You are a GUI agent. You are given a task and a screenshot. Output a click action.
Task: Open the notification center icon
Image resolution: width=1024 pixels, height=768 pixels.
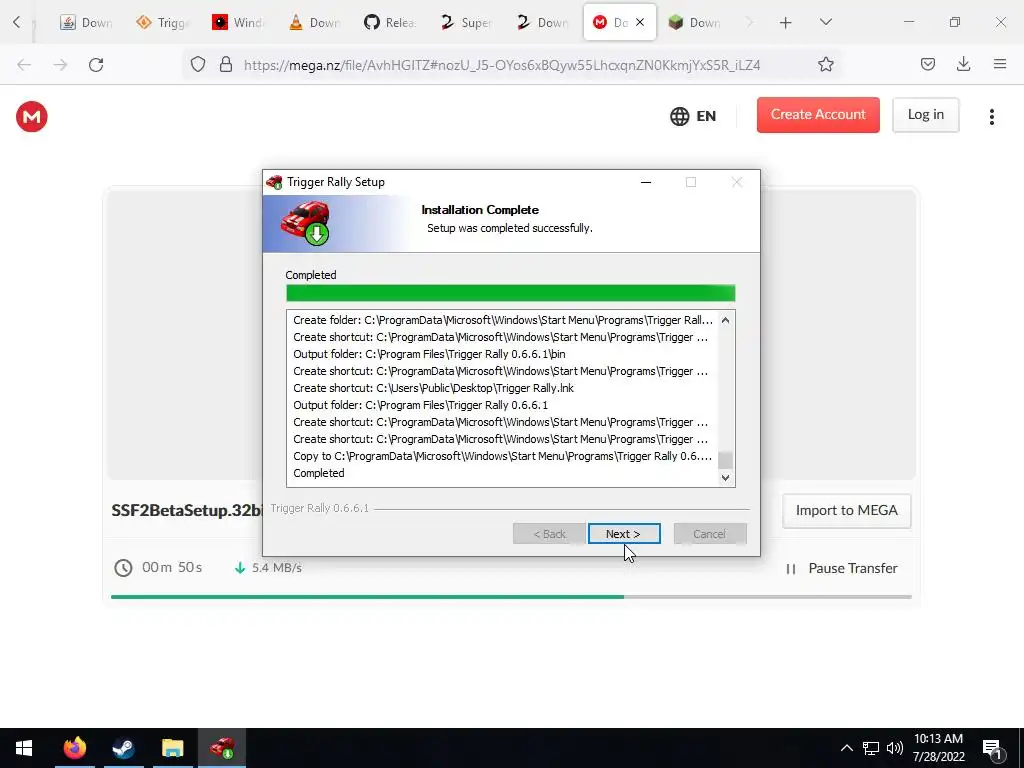pyautogui.click(x=992, y=749)
